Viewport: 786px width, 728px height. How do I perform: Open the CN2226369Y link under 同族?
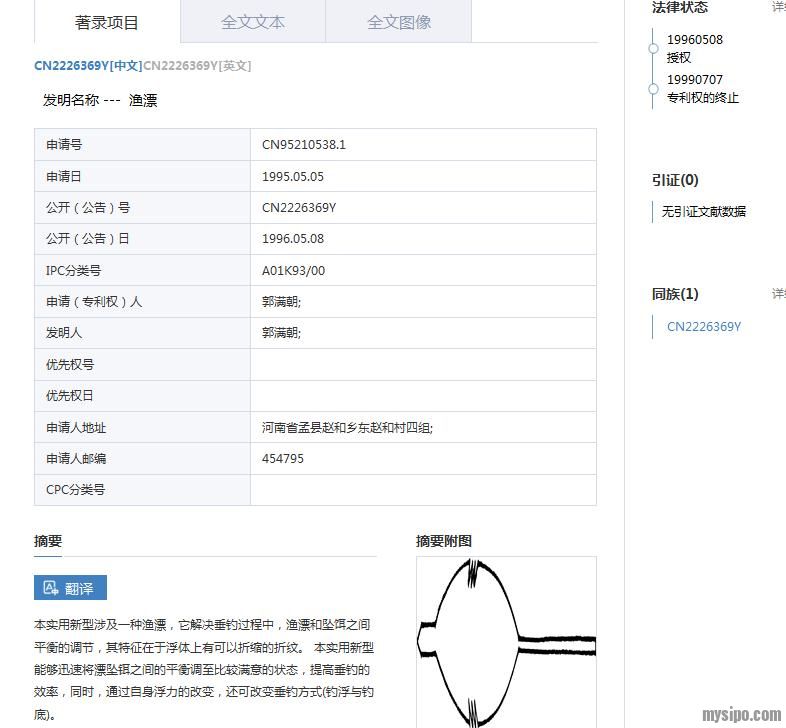[704, 327]
